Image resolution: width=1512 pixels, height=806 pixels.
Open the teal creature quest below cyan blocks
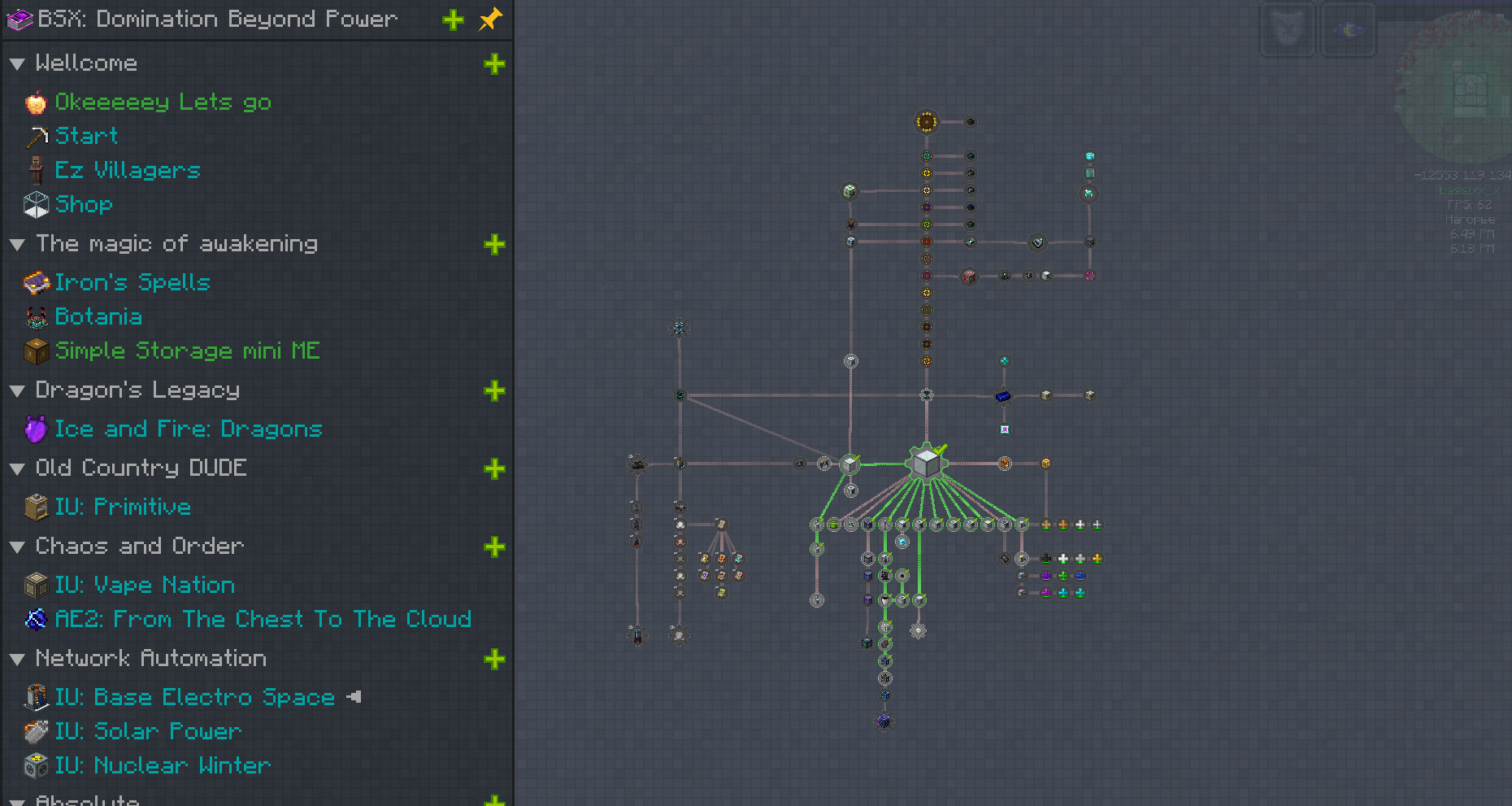[1088, 194]
